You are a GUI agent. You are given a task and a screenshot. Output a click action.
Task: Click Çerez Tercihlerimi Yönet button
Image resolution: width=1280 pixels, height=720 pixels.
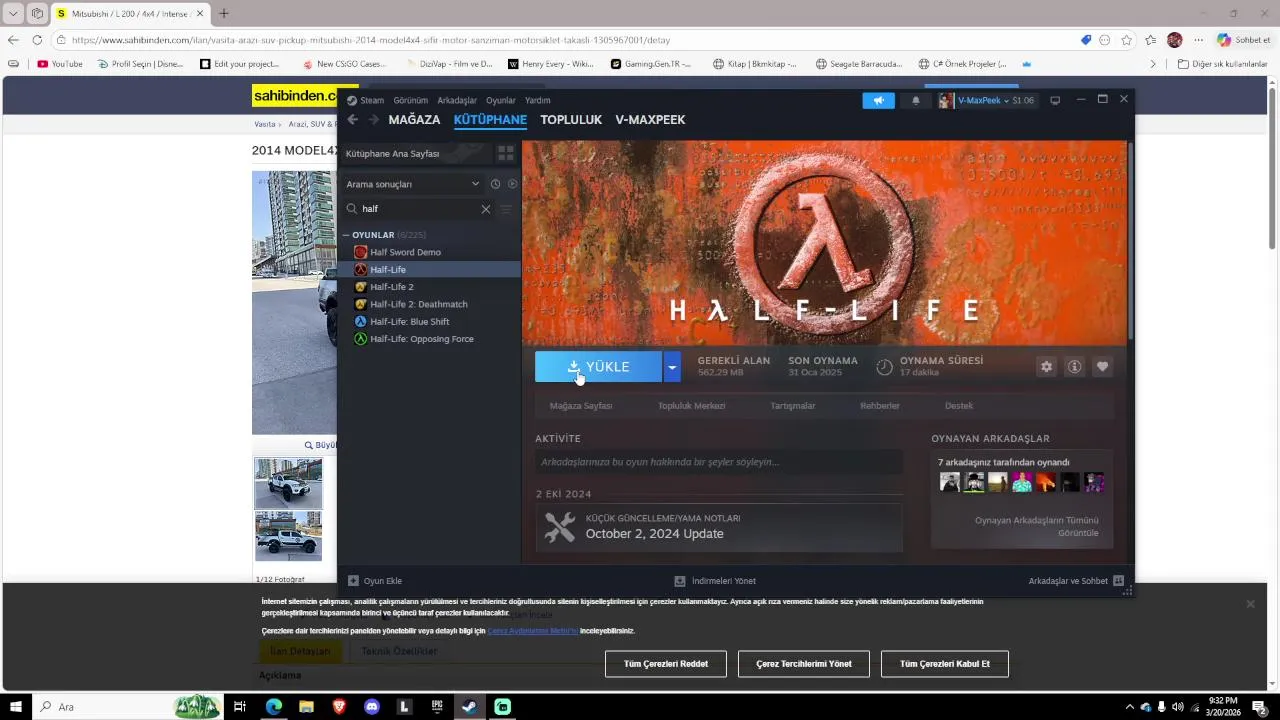pyautogui.click(x=804, y=664)
